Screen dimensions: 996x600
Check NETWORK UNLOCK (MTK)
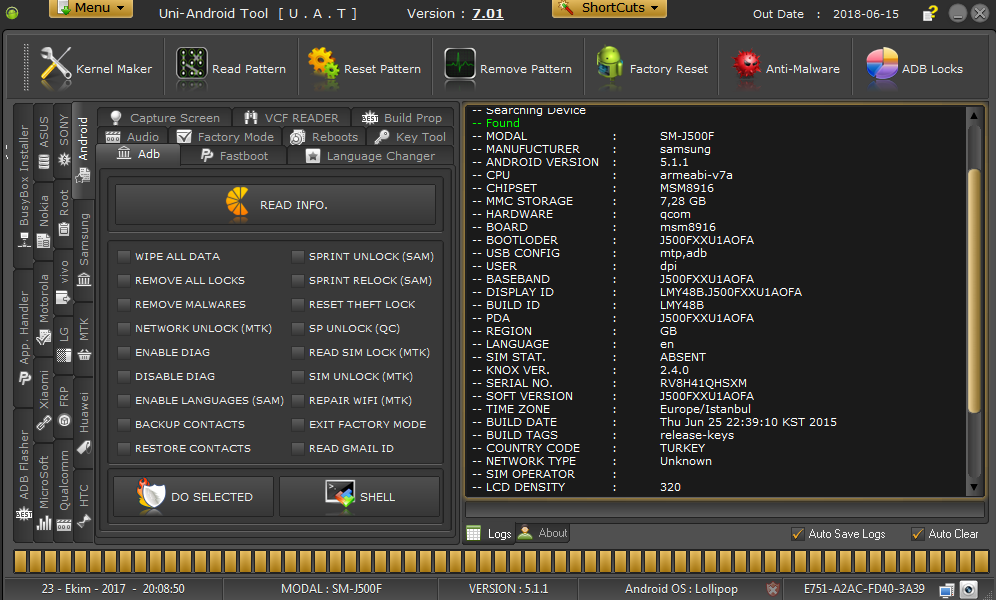click(124, 328)
